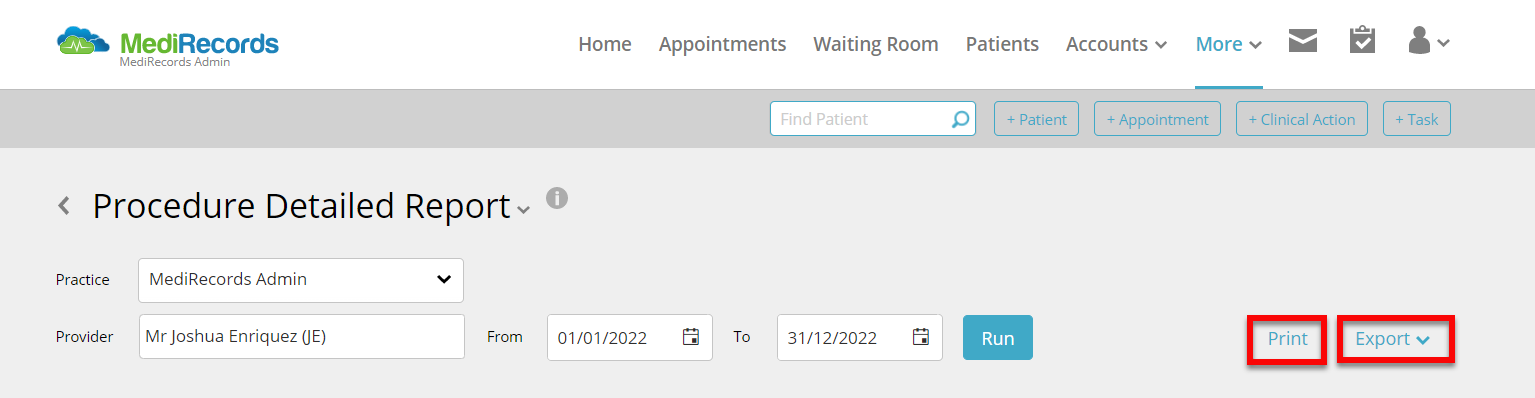1535x398 pixels.
Task: Run the report
Action: pyautogui.click(x=998, y=338)
